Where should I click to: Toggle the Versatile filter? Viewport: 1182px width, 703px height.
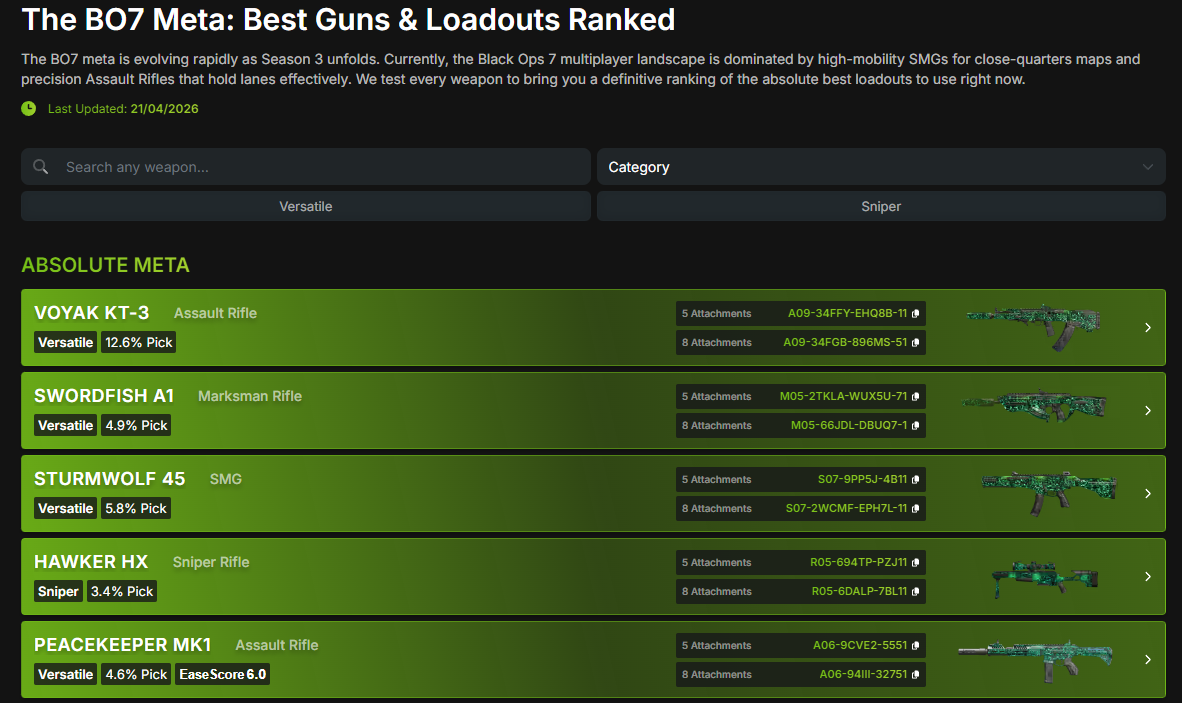pyautogui.click(x=305, y=206)
